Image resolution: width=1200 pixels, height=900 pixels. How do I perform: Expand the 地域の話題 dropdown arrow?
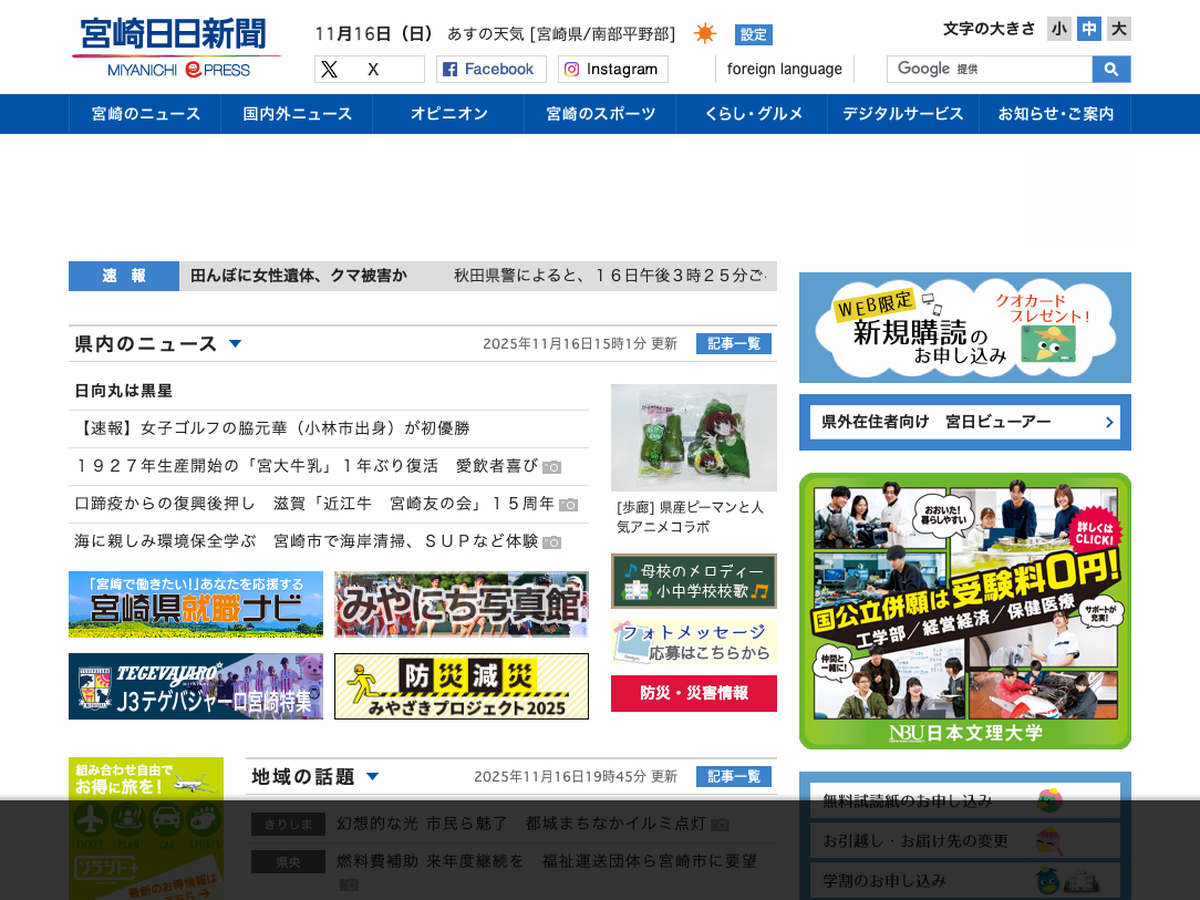coord(372,776)
